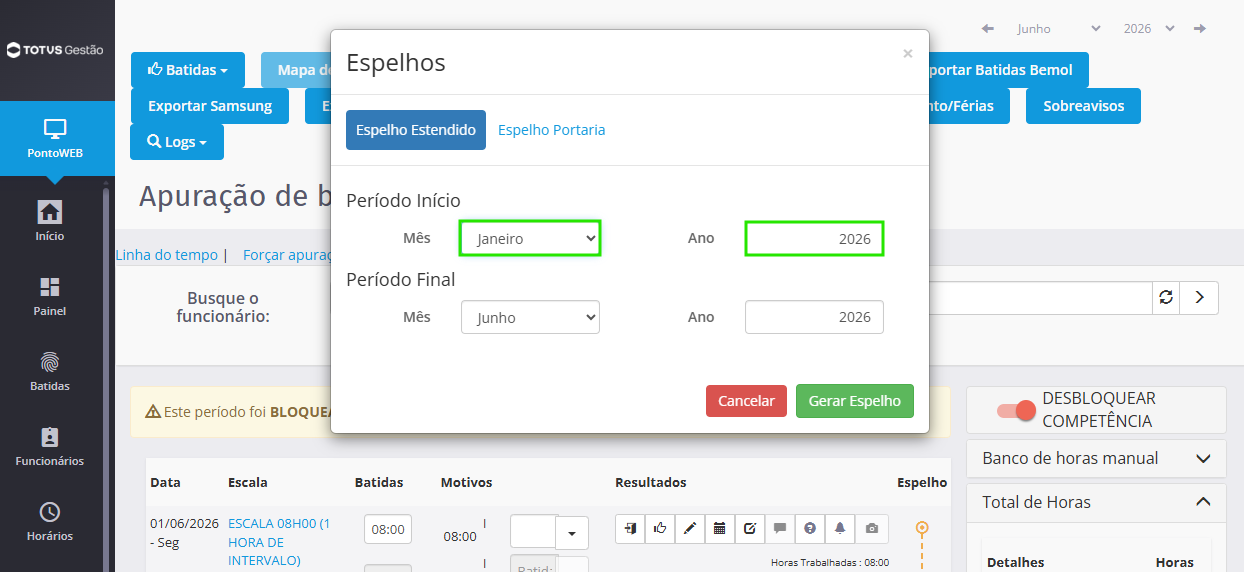Click the bell notification icon in Resultados
This screenshot has width=1244, height=572.
point(840,528)
